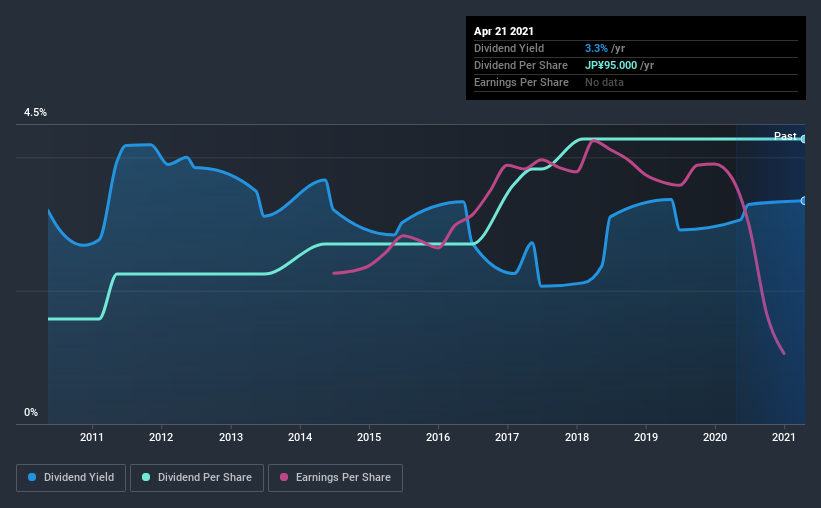
Task: Click the 3.3% dividend yield value in tooltip
Action: point(596,48)
